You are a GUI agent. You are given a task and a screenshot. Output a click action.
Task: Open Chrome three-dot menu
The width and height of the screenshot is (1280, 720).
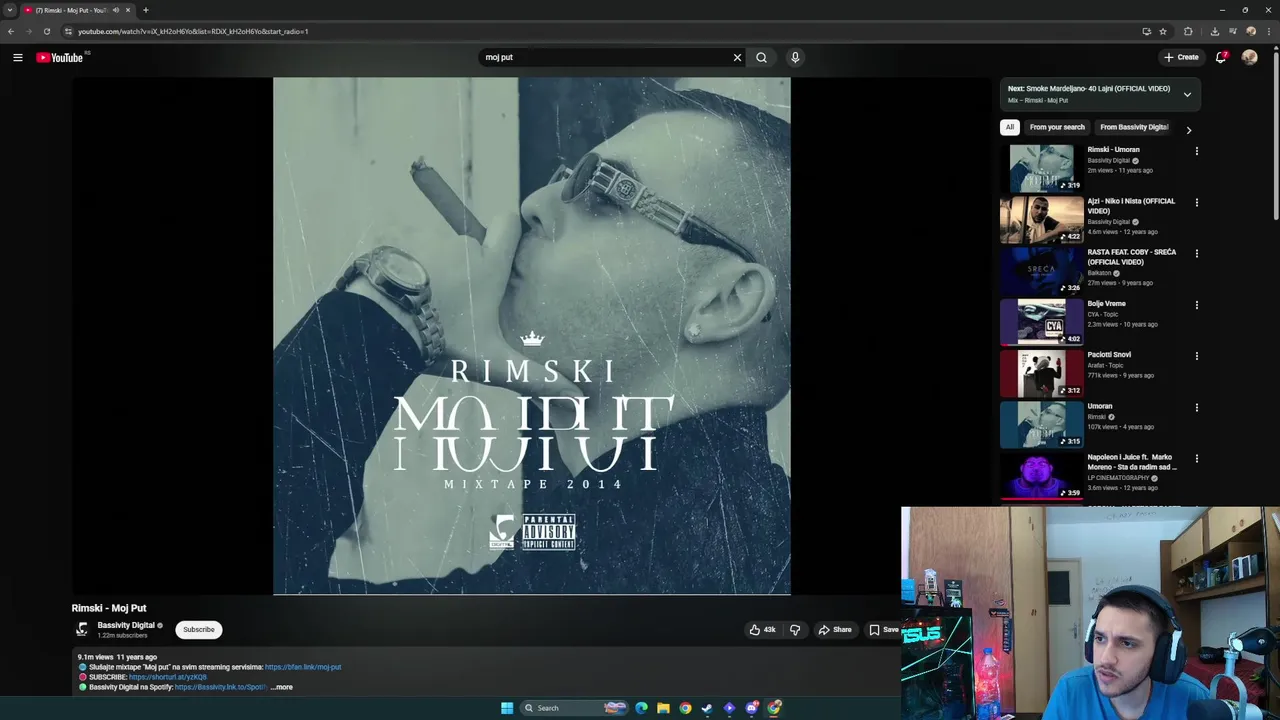click(x=1268, y=31)
